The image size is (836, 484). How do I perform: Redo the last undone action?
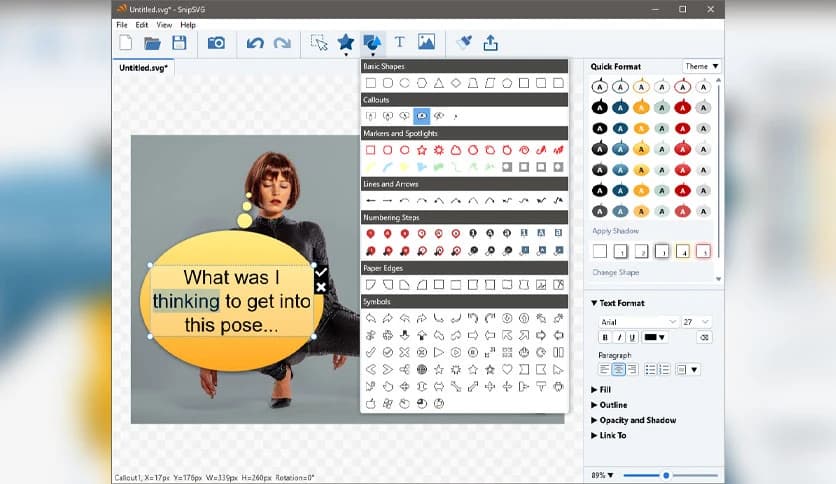pyautogui.click(x=282, y=43)
